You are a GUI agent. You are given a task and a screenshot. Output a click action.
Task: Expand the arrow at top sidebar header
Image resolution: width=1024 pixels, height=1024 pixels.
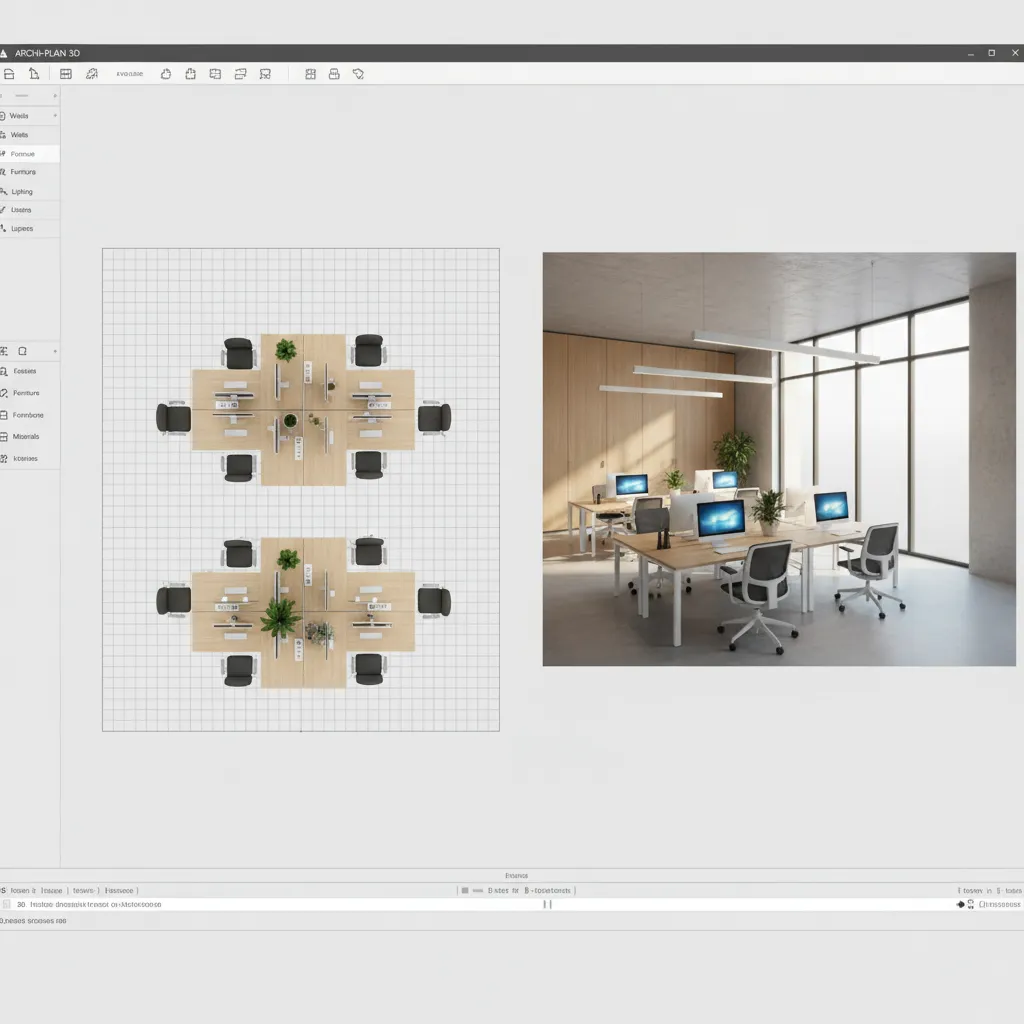[55, 96]
